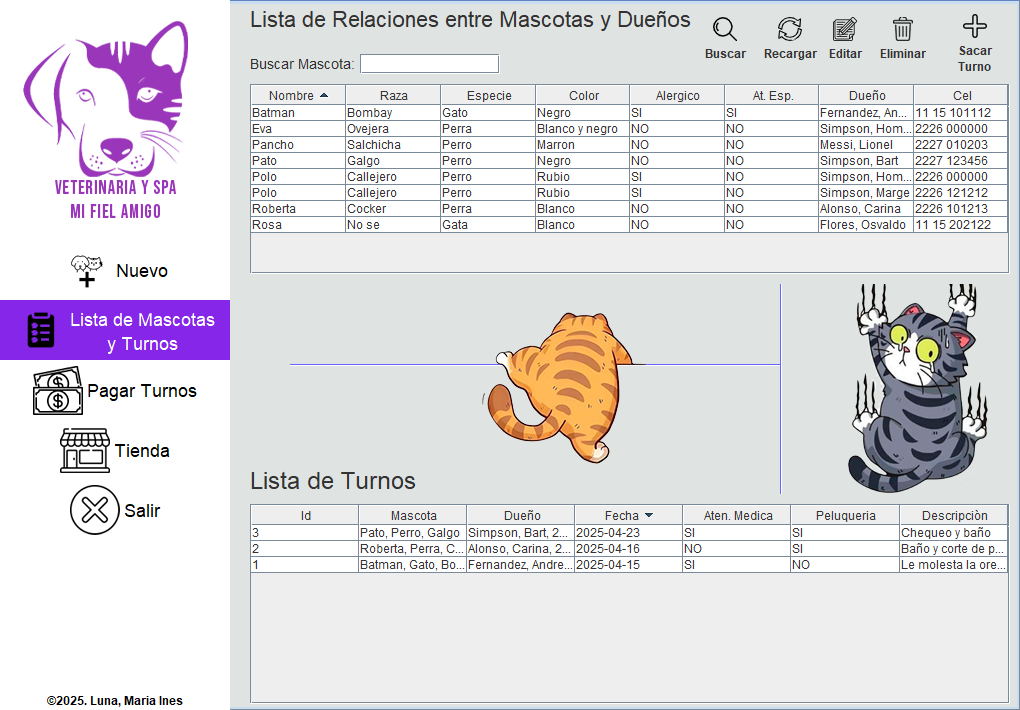Screen dimensions: 1020x710
Task: Click the Cocker breed cell
Action: 393,209
